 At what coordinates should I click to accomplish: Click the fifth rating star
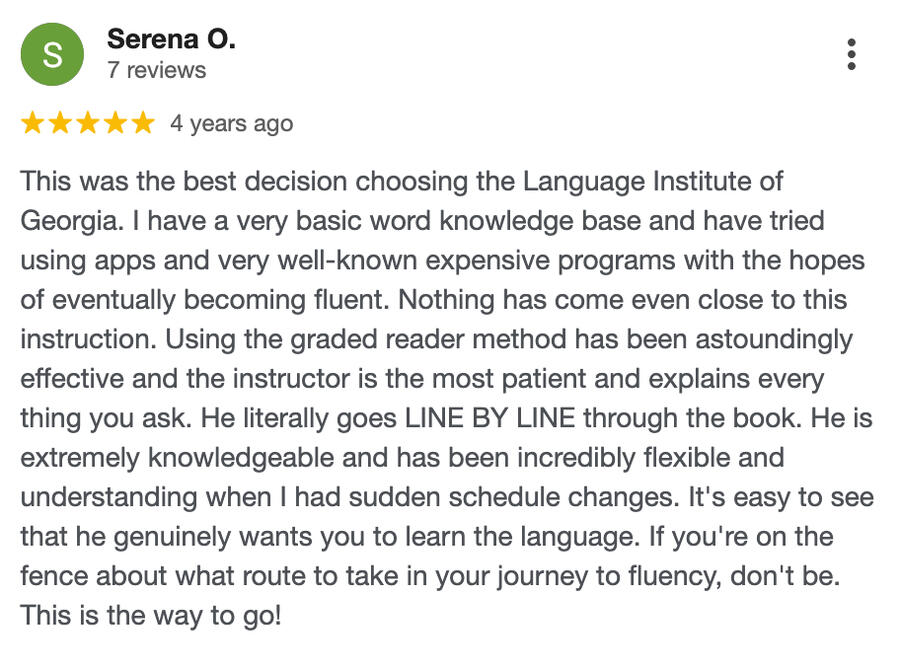(143, 123)
